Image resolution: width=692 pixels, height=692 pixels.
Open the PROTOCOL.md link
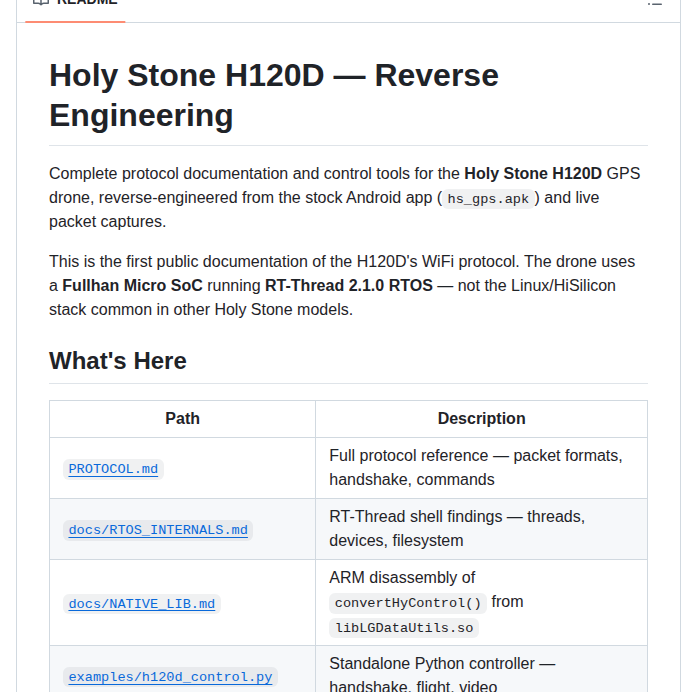coord(113,469)
